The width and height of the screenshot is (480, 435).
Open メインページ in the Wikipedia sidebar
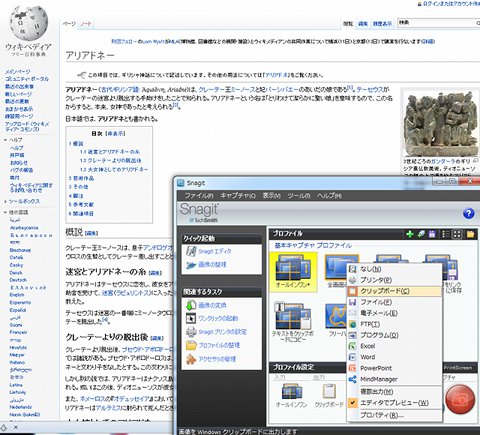tap(17, 71)
